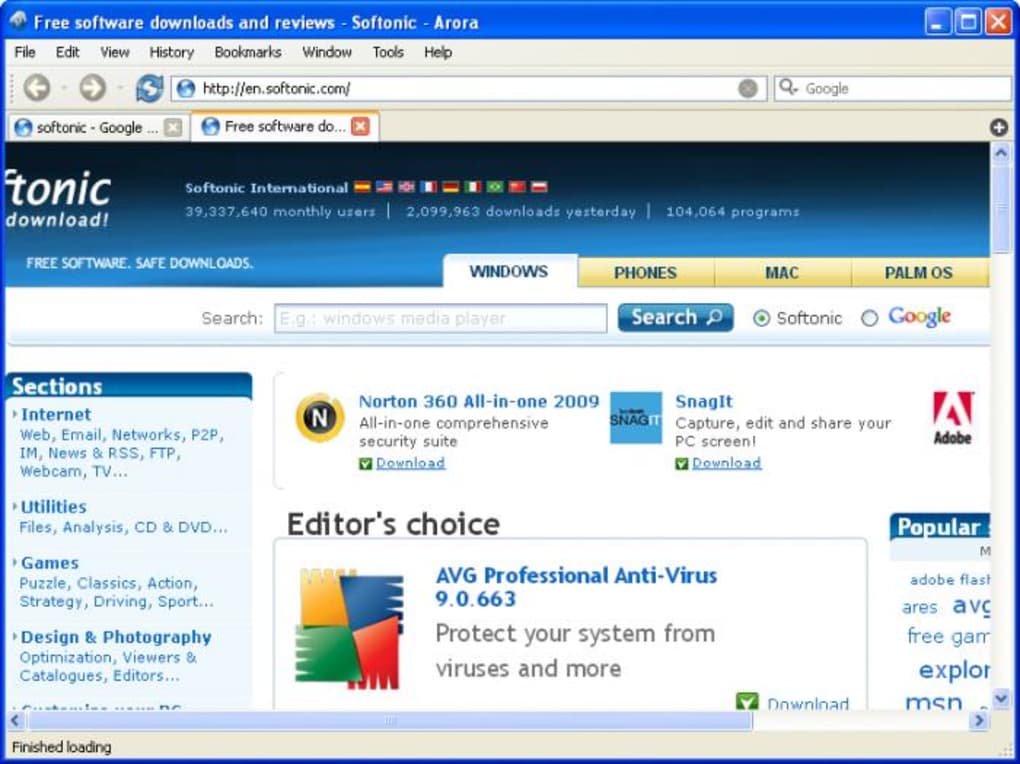The height and width of the screenshot is (764, 1020).
Task: Open a new tab with the plus icon
Action: (998, 127)
